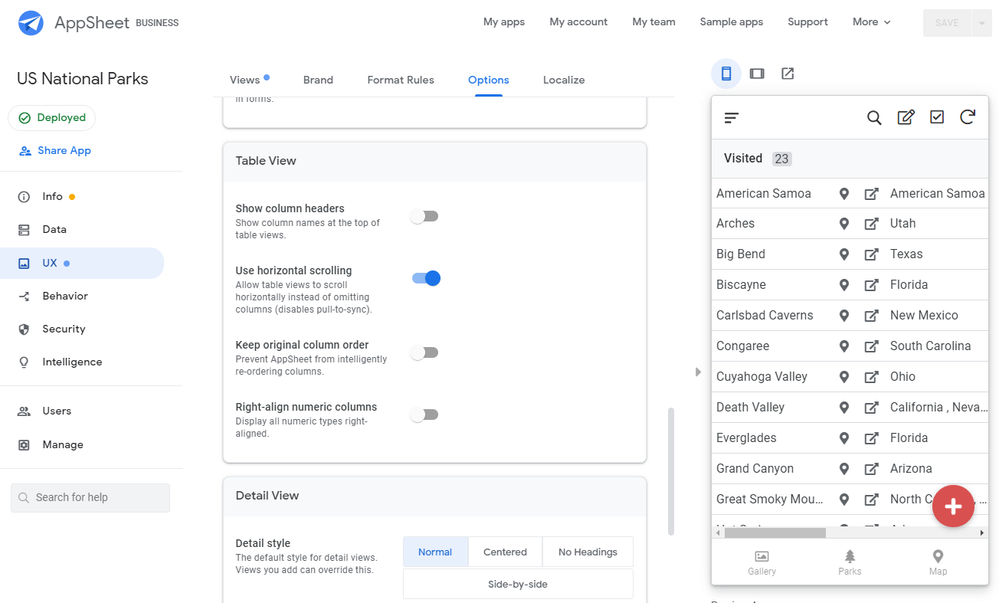Click the preview horizontal scrollbar thumb
Viewport: 999px width, 603px height.
775,533
